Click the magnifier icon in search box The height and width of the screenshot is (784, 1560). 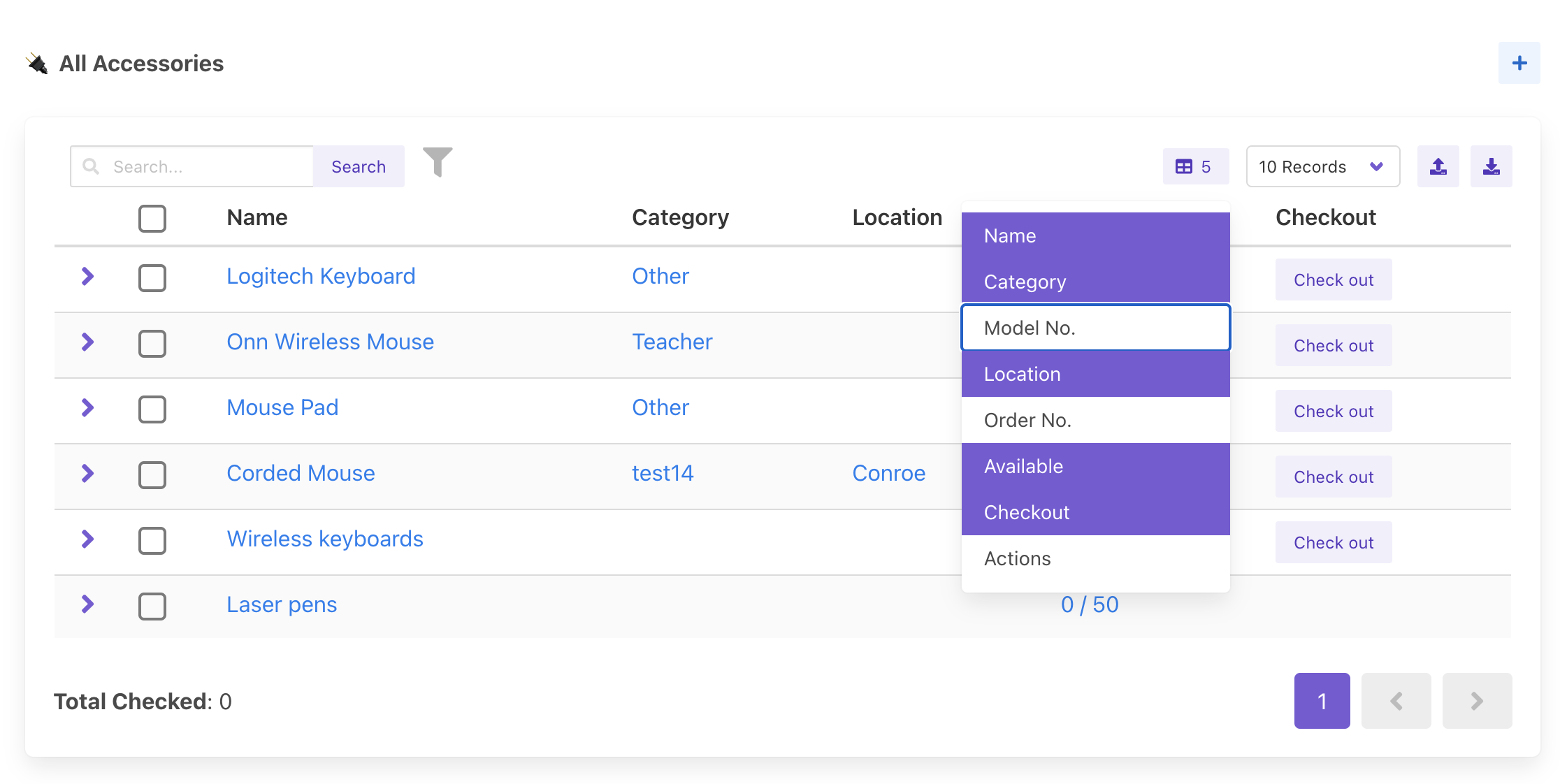(x=91, y=166)
